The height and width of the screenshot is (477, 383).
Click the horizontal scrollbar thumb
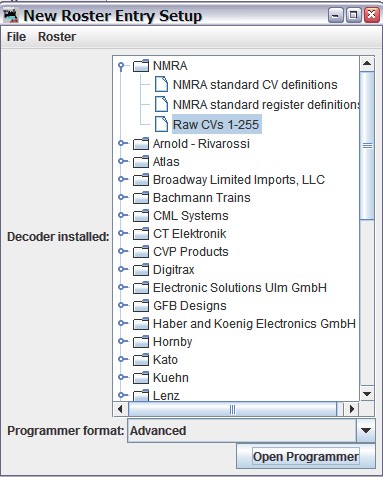[x=232, y=409]
